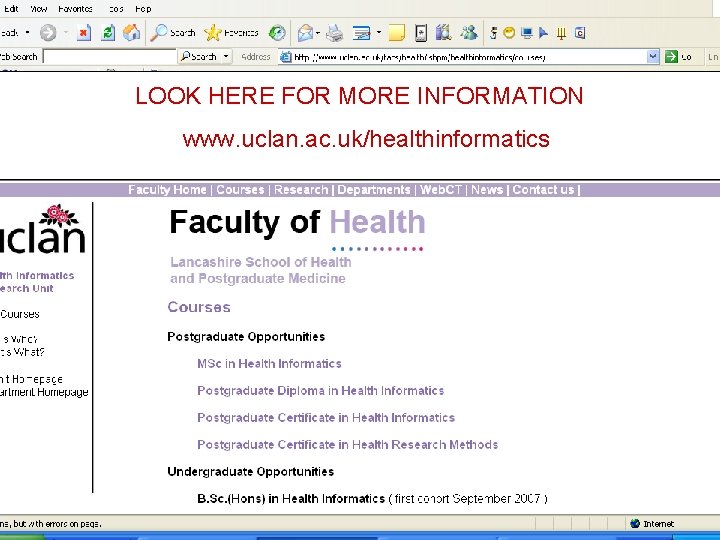This screenshot has width=720, height=540.
Task: Open the Favorites menu
Action: click(x=75, y=9)
